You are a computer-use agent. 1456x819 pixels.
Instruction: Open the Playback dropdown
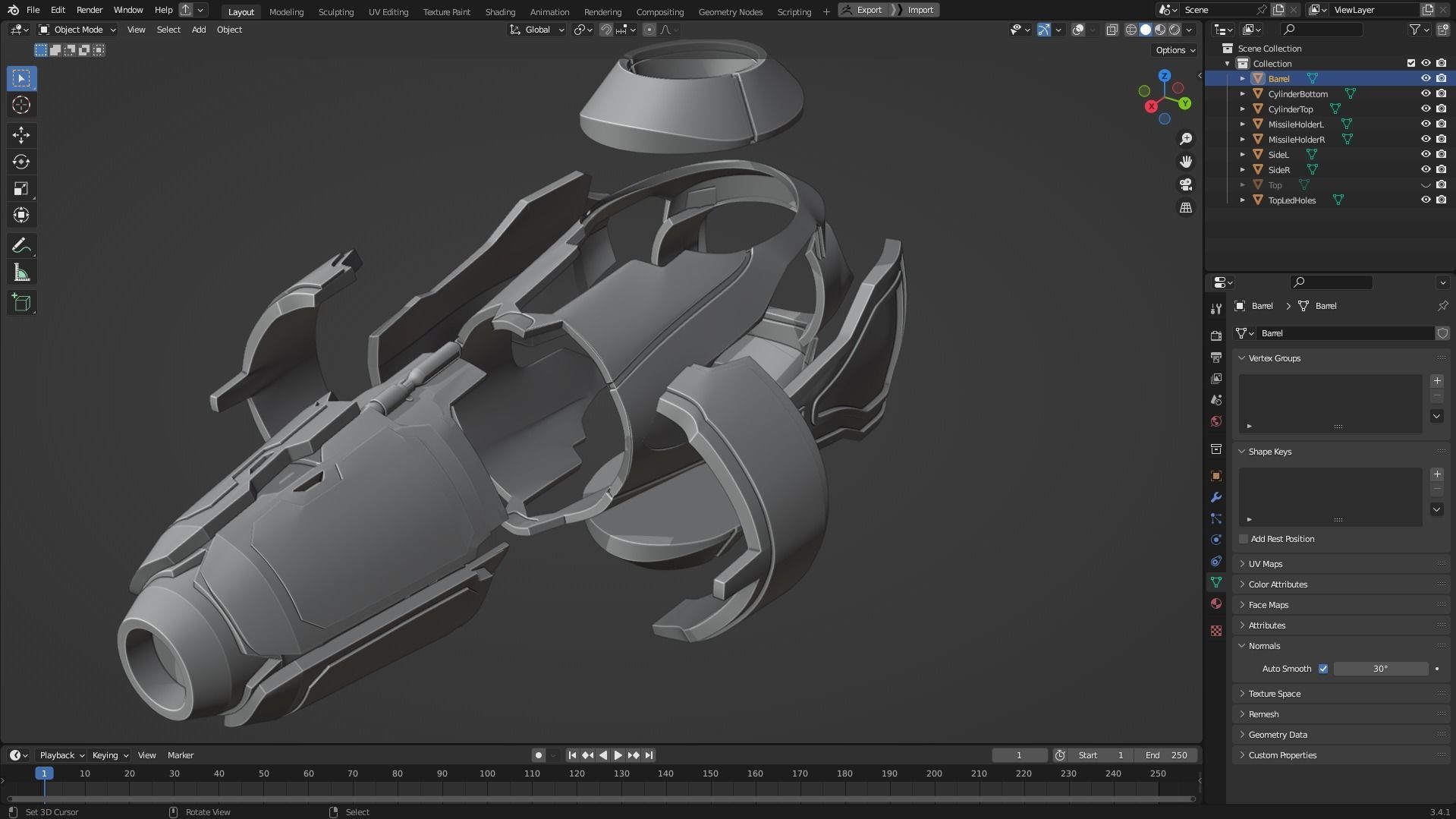[61, 755]
